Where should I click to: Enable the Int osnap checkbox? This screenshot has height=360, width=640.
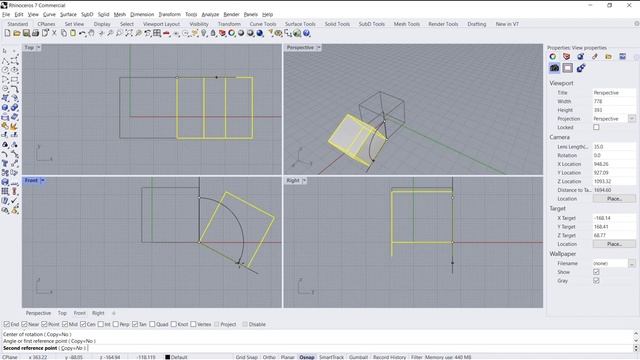(100, 324)
